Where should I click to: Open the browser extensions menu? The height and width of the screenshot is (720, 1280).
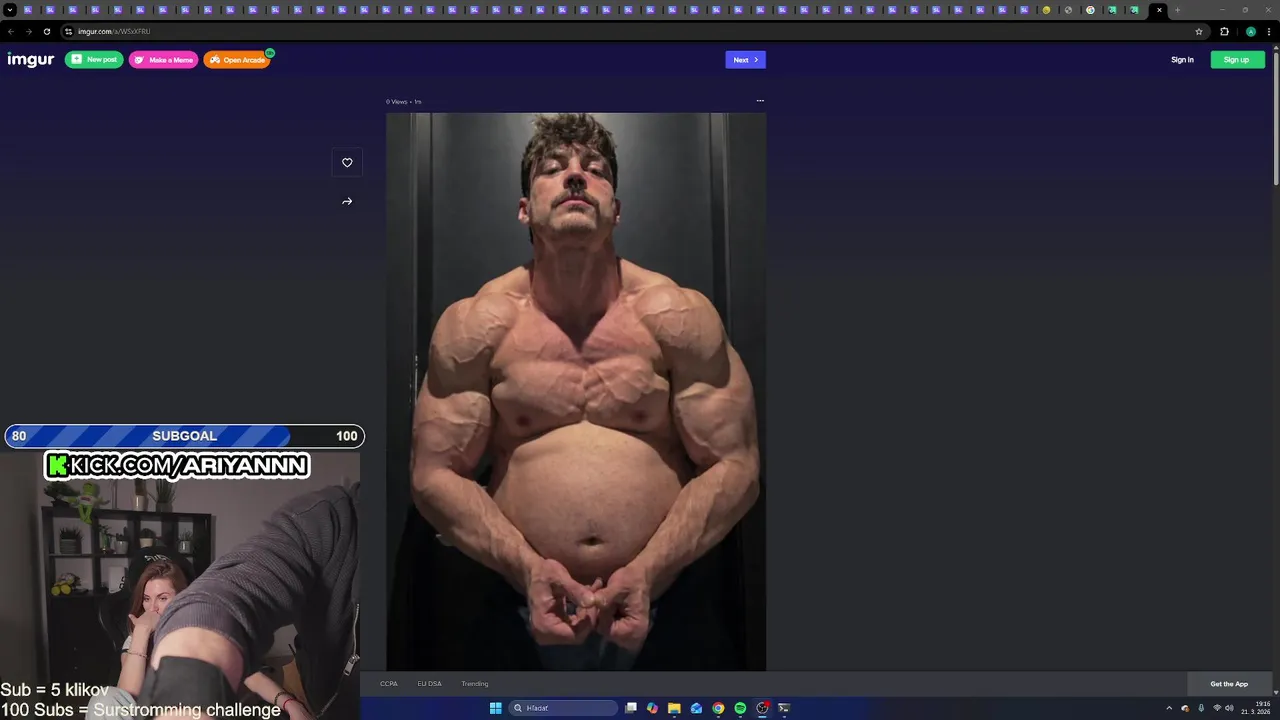coord(1224,31)
